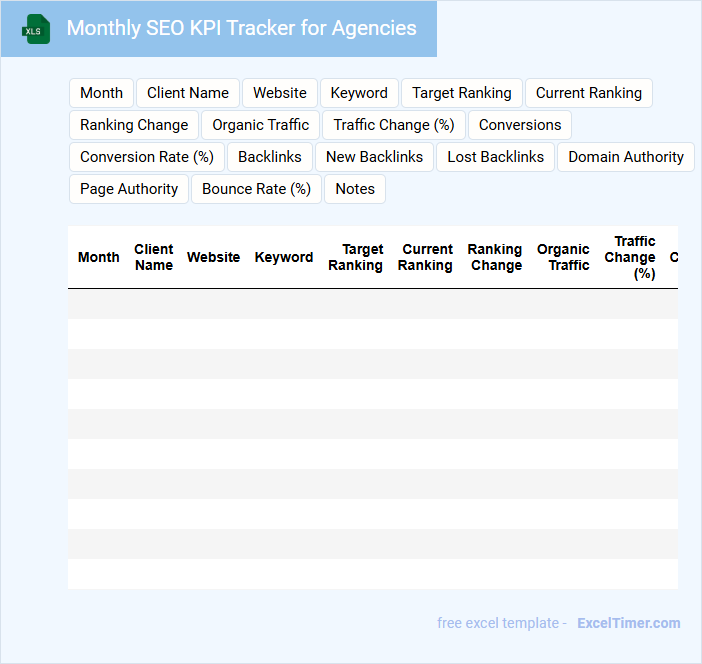The height and width of the screenshot is (664, 702).
Task: Click the New Backlinks tag
Action: [374, 157]
